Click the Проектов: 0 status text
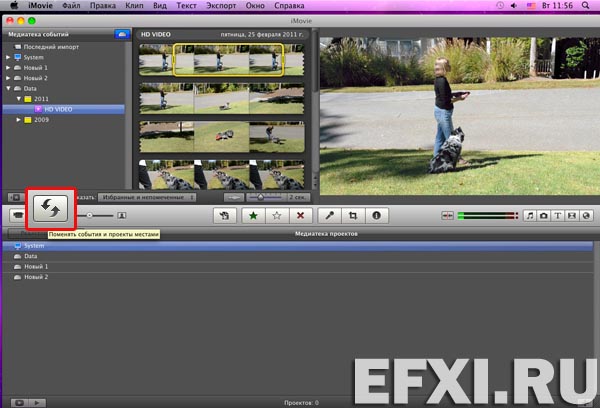The image size is (600, 408). [x=301, y=403]
